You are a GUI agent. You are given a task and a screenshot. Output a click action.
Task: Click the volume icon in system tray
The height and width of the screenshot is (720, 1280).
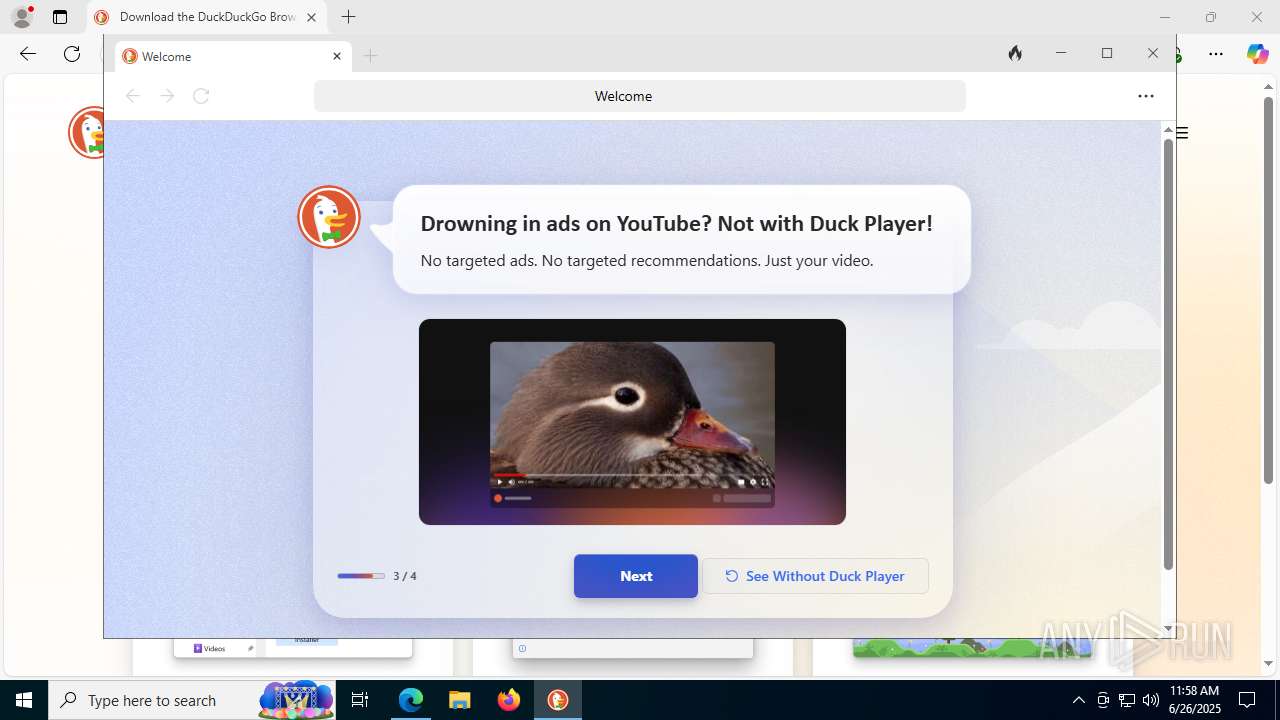click(1151, 700)
